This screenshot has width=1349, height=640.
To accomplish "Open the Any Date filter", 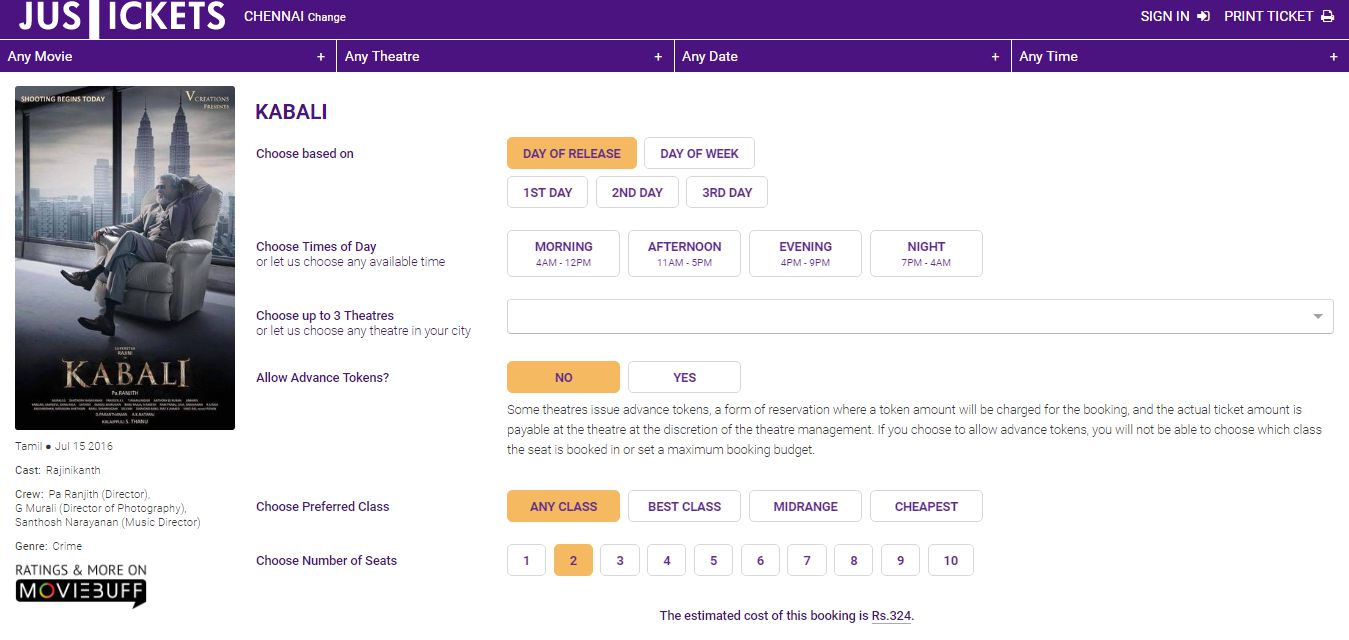I will click(x=843, y=56).
